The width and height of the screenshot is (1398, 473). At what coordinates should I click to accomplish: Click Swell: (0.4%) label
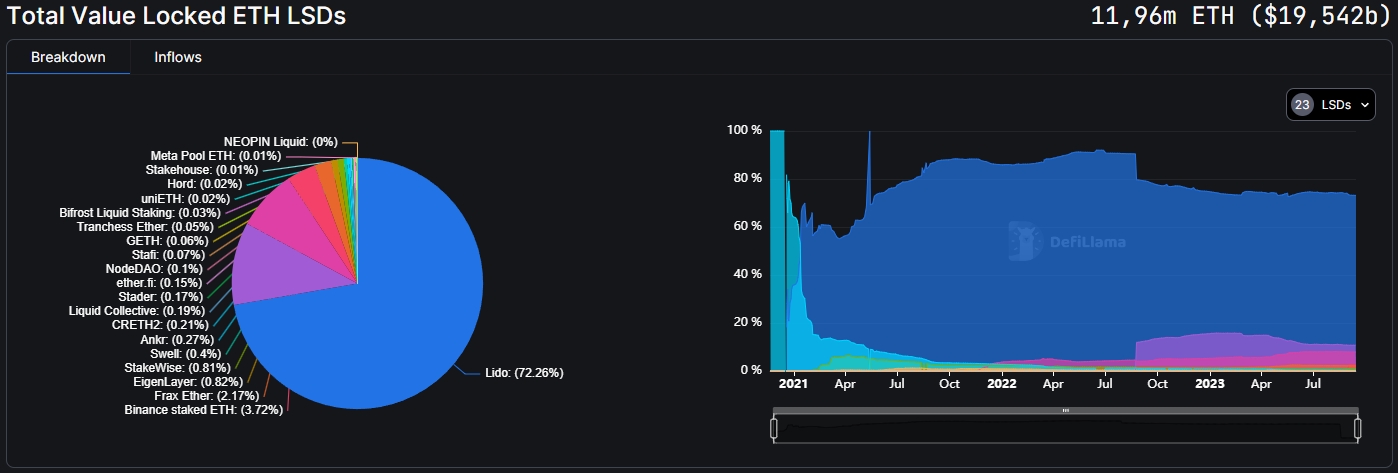pyautogui.click(x=186, y=354)
